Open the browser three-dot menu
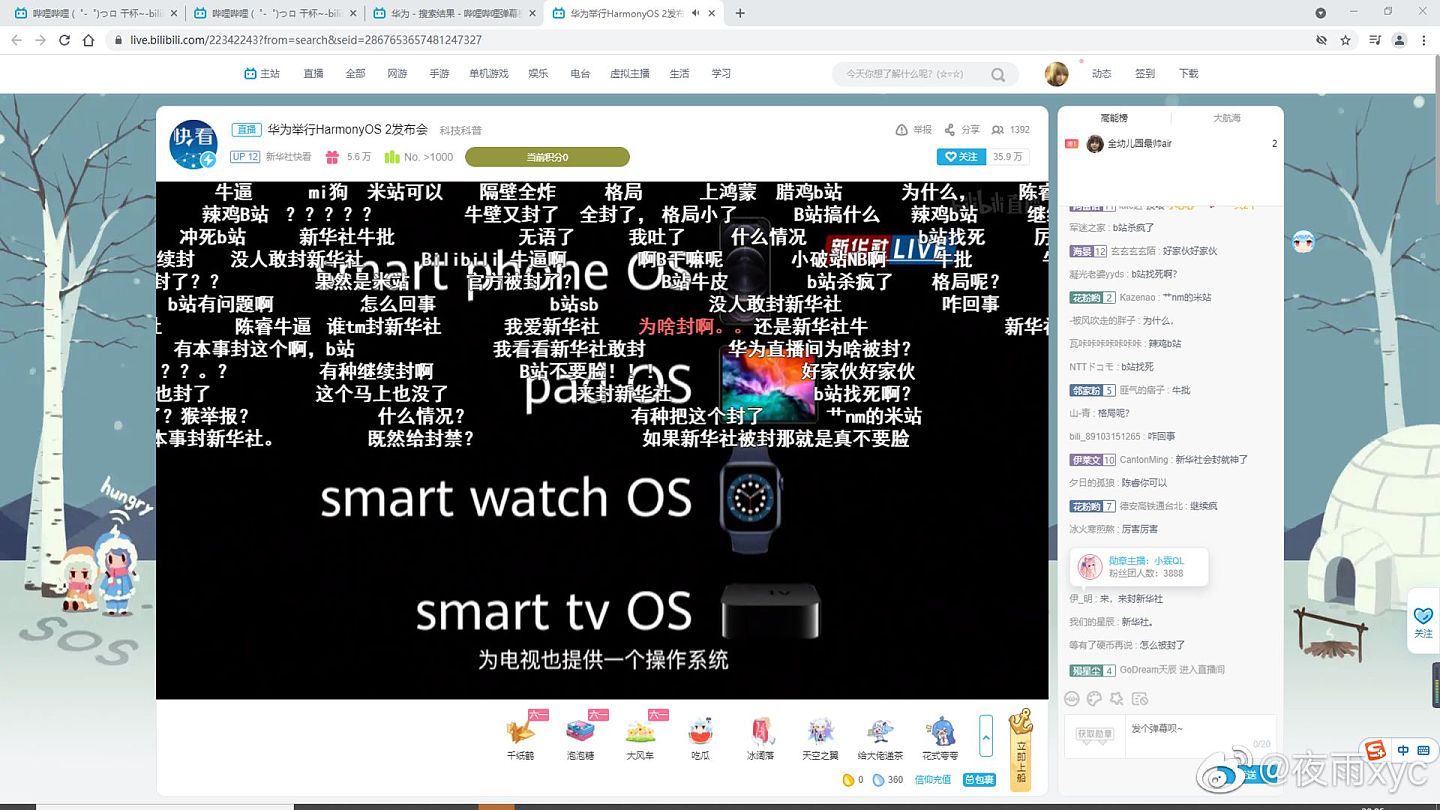1440x810 pixels. [x=1424, y=40]
